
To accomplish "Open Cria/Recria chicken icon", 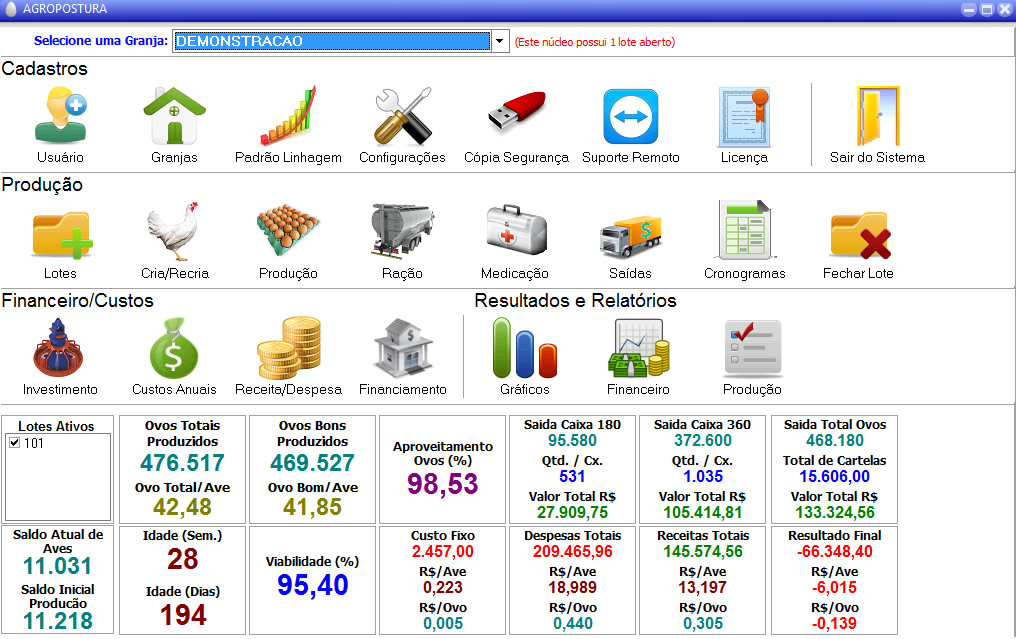I will 174,232.
